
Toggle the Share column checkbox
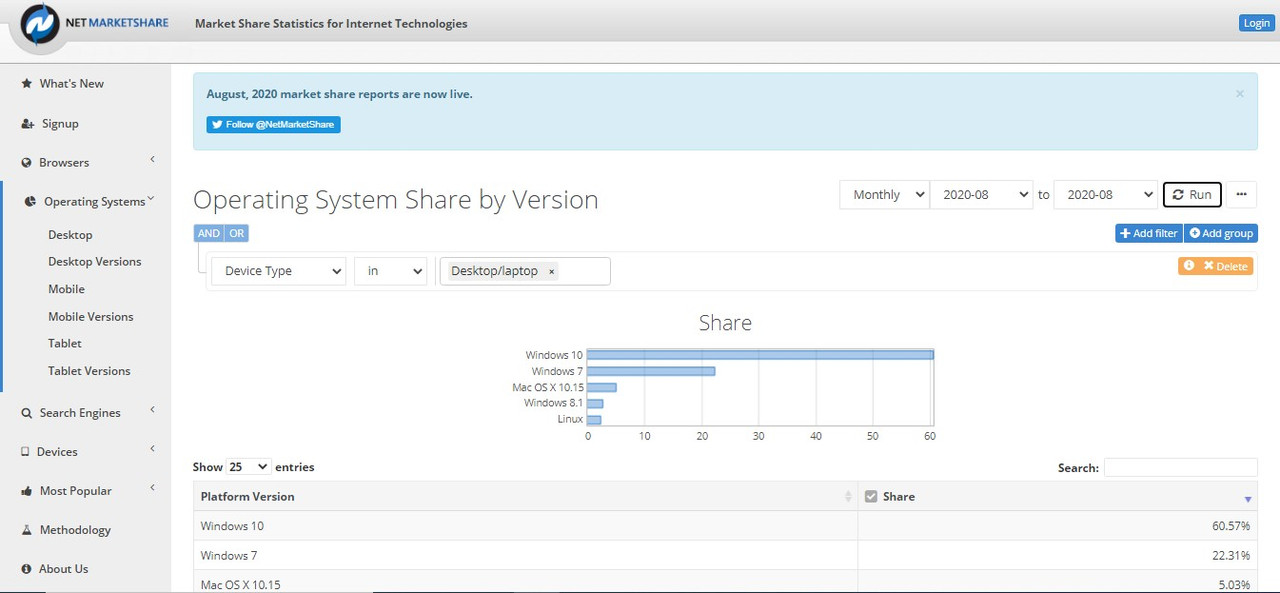[871, 497]
